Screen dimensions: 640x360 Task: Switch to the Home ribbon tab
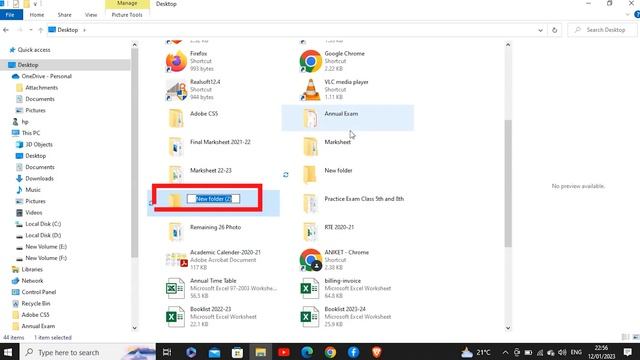37,15
